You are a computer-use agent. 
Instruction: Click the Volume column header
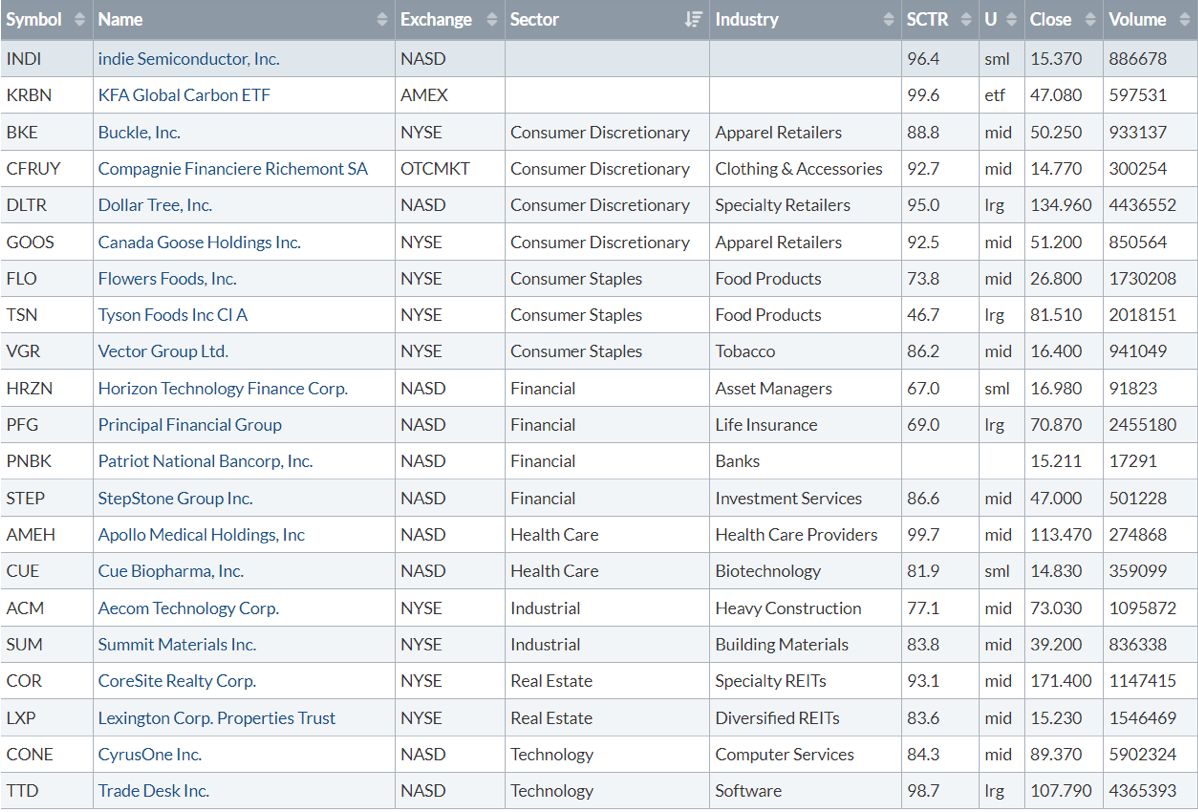pyautogui.click(x=1137, y=20)
